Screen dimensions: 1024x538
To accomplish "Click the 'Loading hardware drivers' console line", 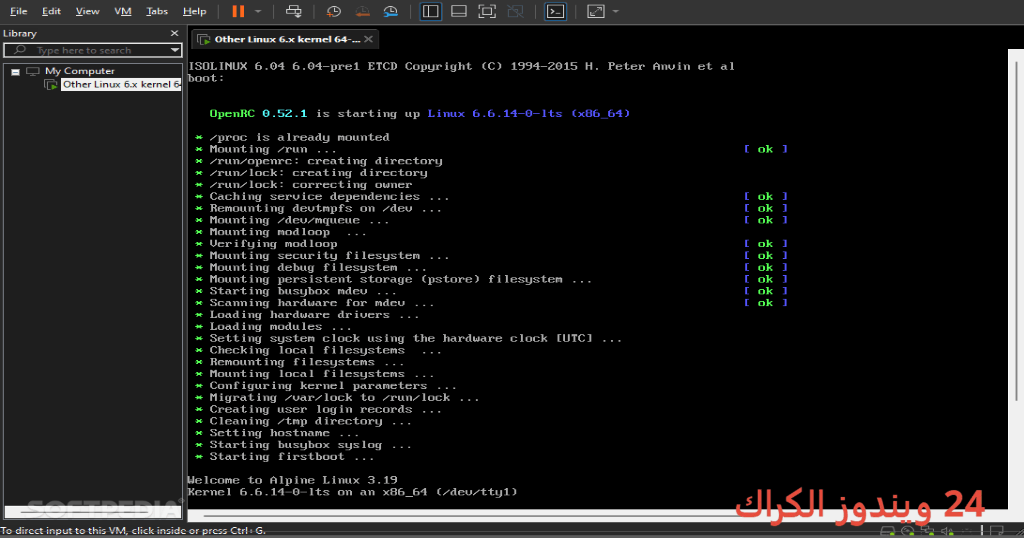I will point(307,315).
